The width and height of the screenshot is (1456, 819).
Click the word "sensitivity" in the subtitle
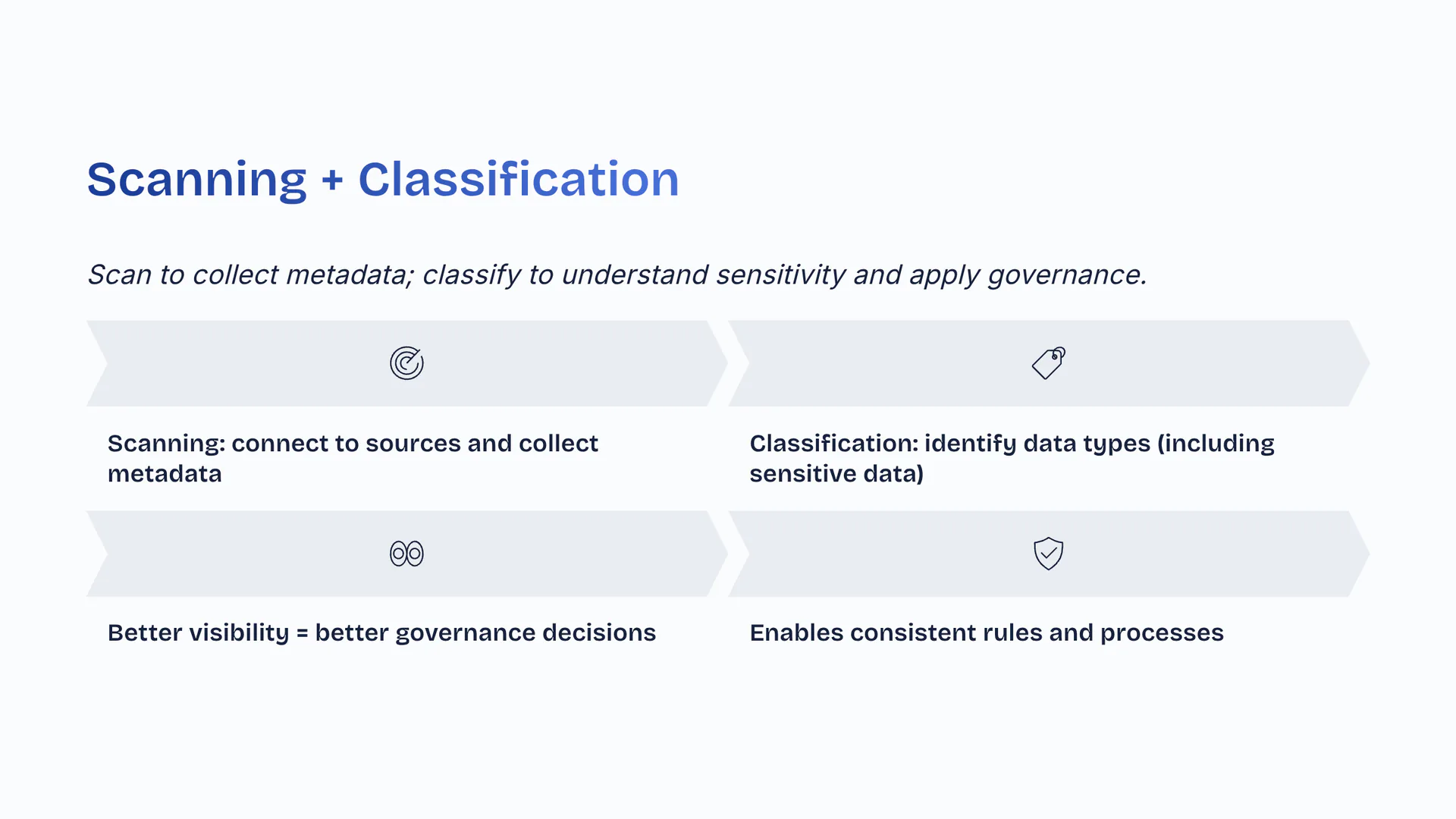(x=780, y=275)
